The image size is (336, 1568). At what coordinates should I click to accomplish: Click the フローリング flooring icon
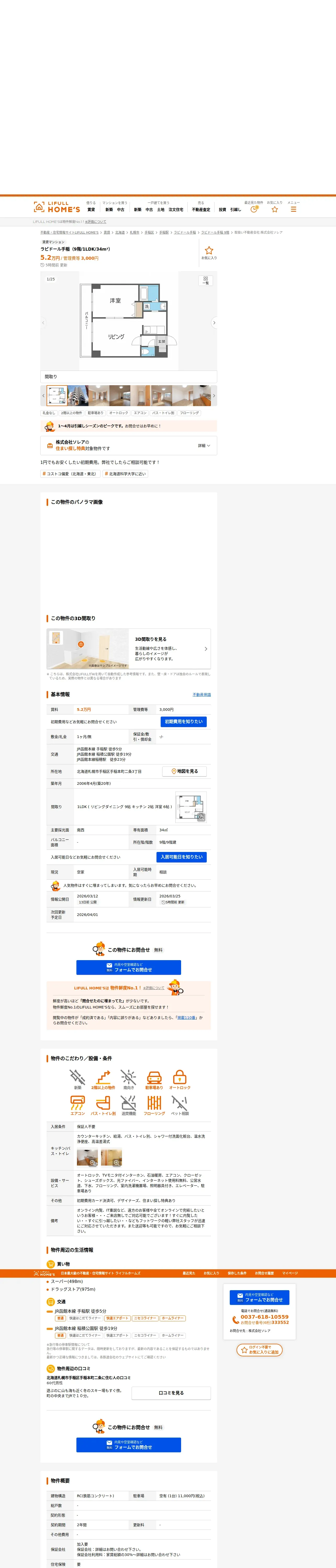tap(154, 1103)
